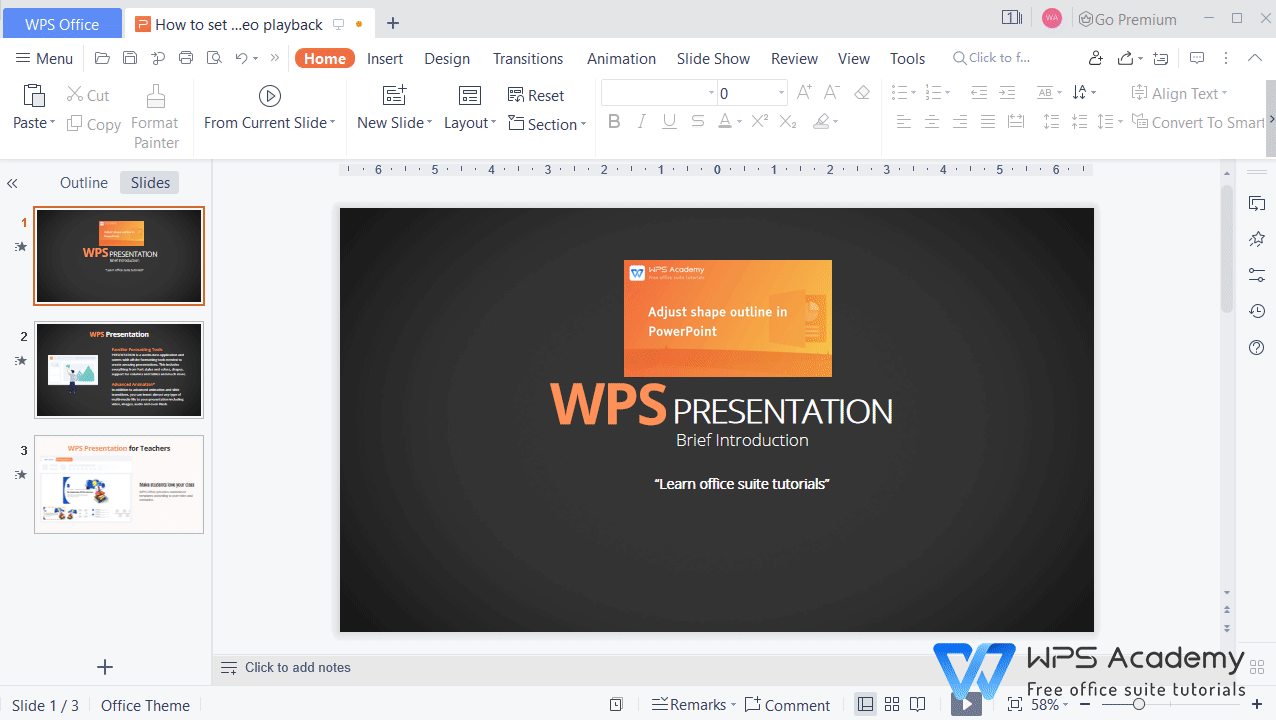Image resolution: width=1276 pixels, height=720 pixels.
Task: Click the History clock icon in right sidebar
Action: click(x=1257, y=312)
